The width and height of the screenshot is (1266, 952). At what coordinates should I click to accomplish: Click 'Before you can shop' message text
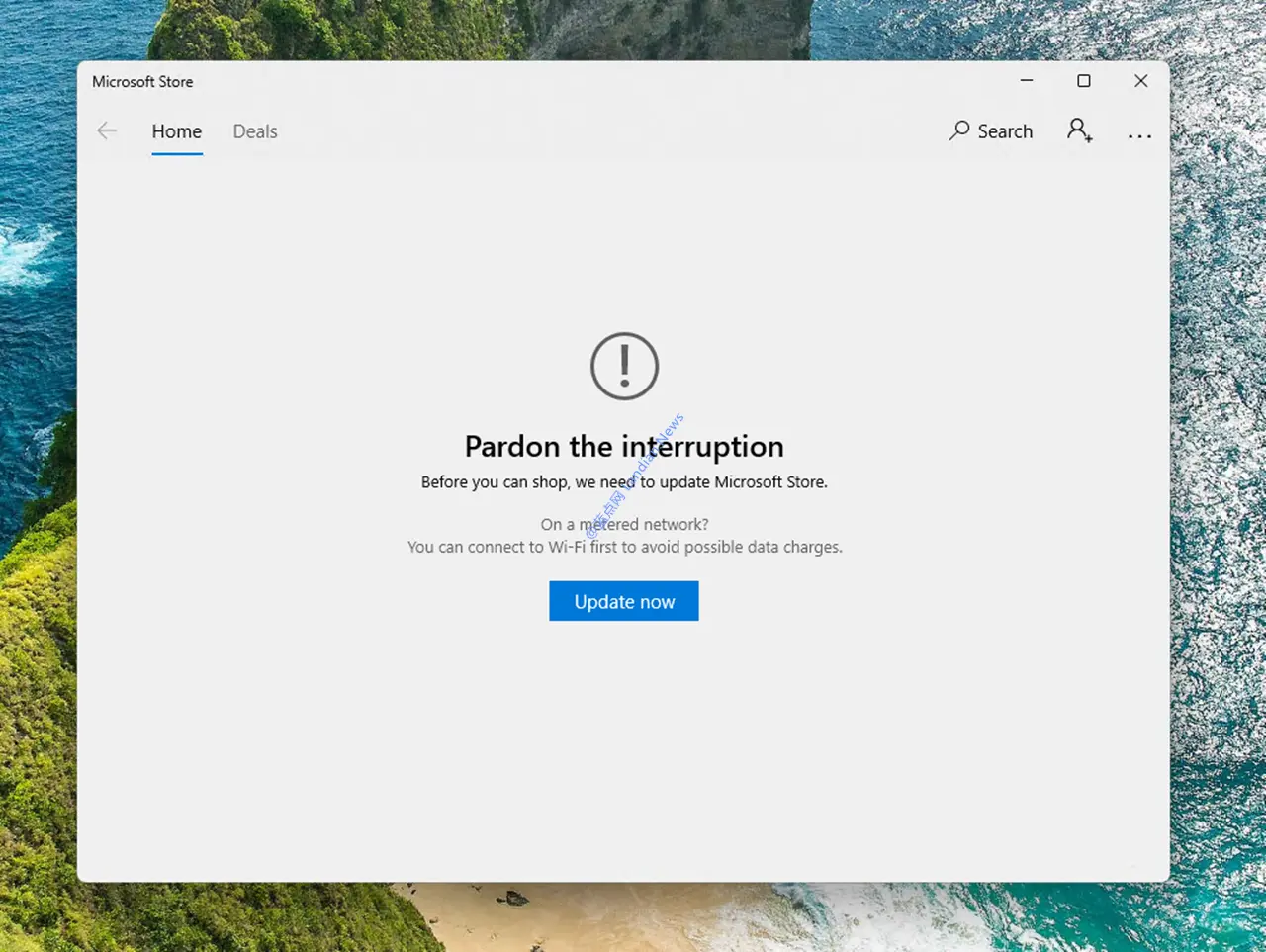[624, 482]
